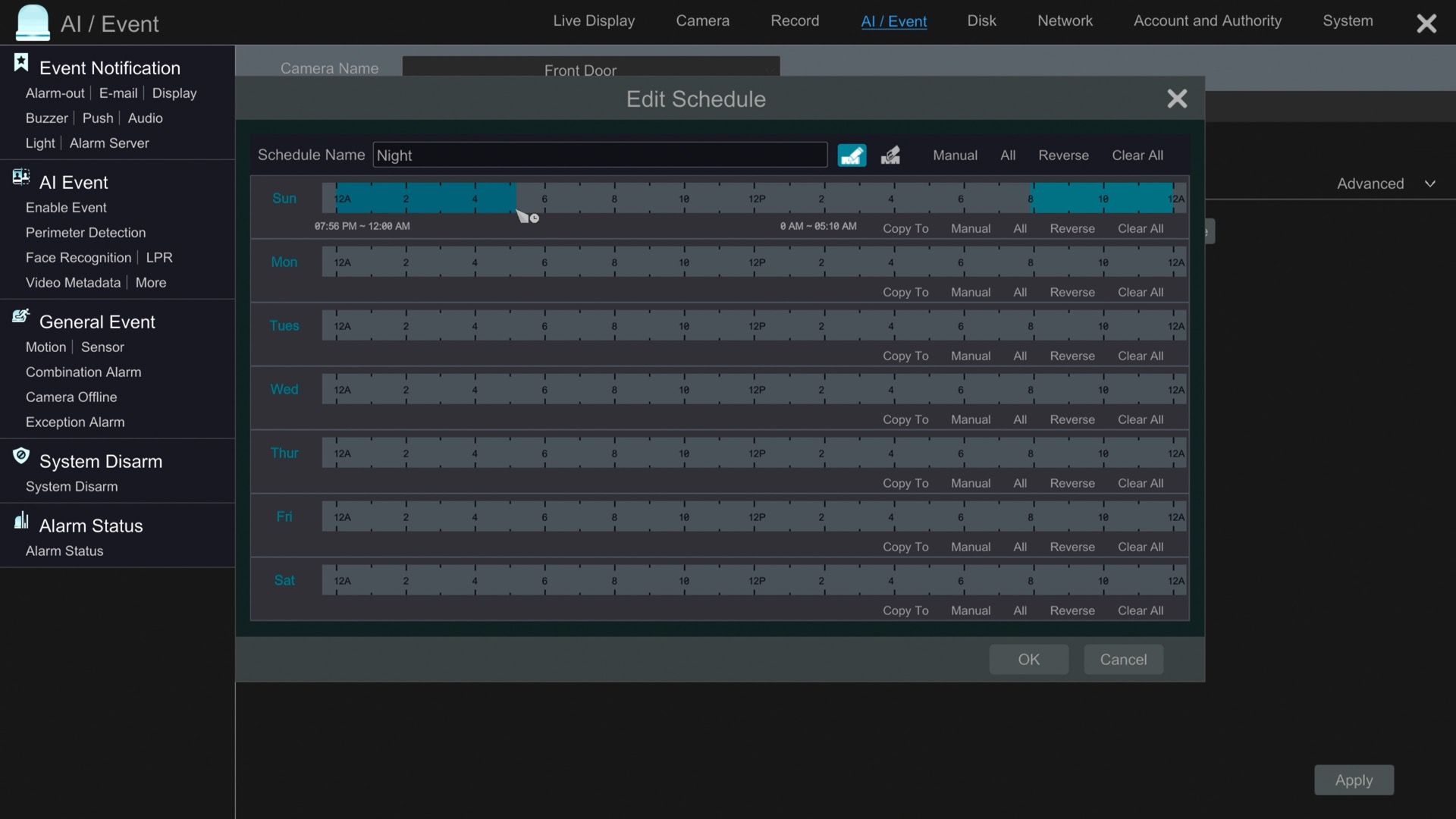Viewport: 1456px width, 819px height.
Task: Click the Schedule Name input field
Action: tap(600, 155)
